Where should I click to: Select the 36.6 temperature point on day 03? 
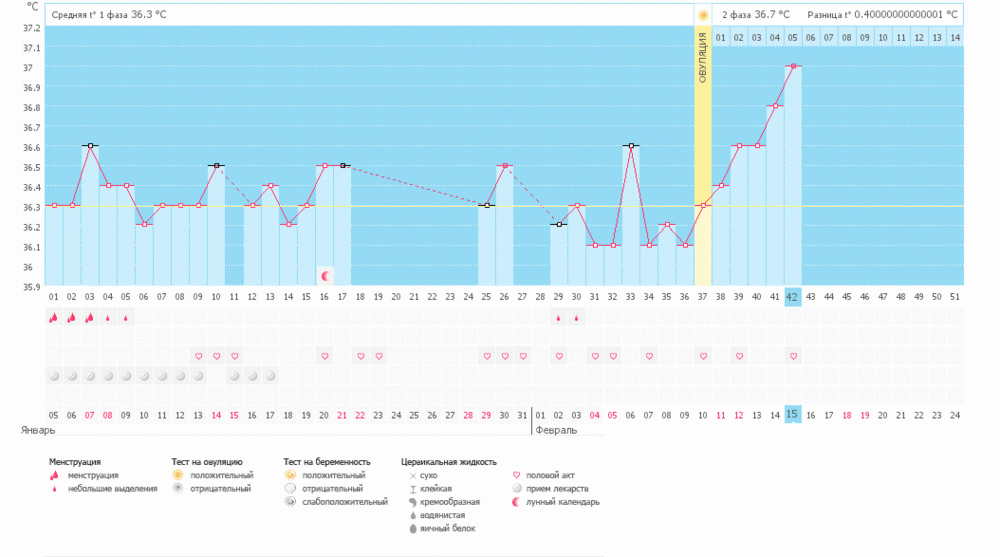[90, 146]
